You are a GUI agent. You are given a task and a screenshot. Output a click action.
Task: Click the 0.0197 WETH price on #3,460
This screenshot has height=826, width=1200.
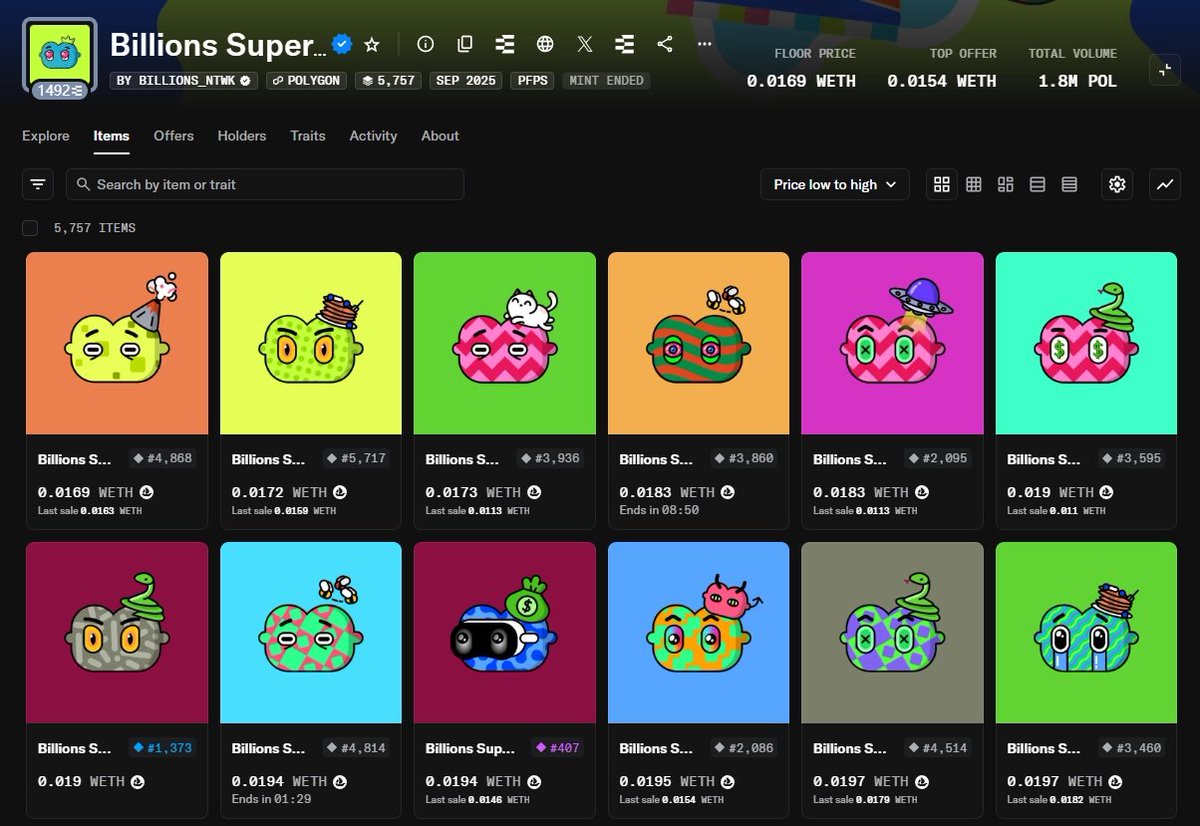[x=1056, y=781]
